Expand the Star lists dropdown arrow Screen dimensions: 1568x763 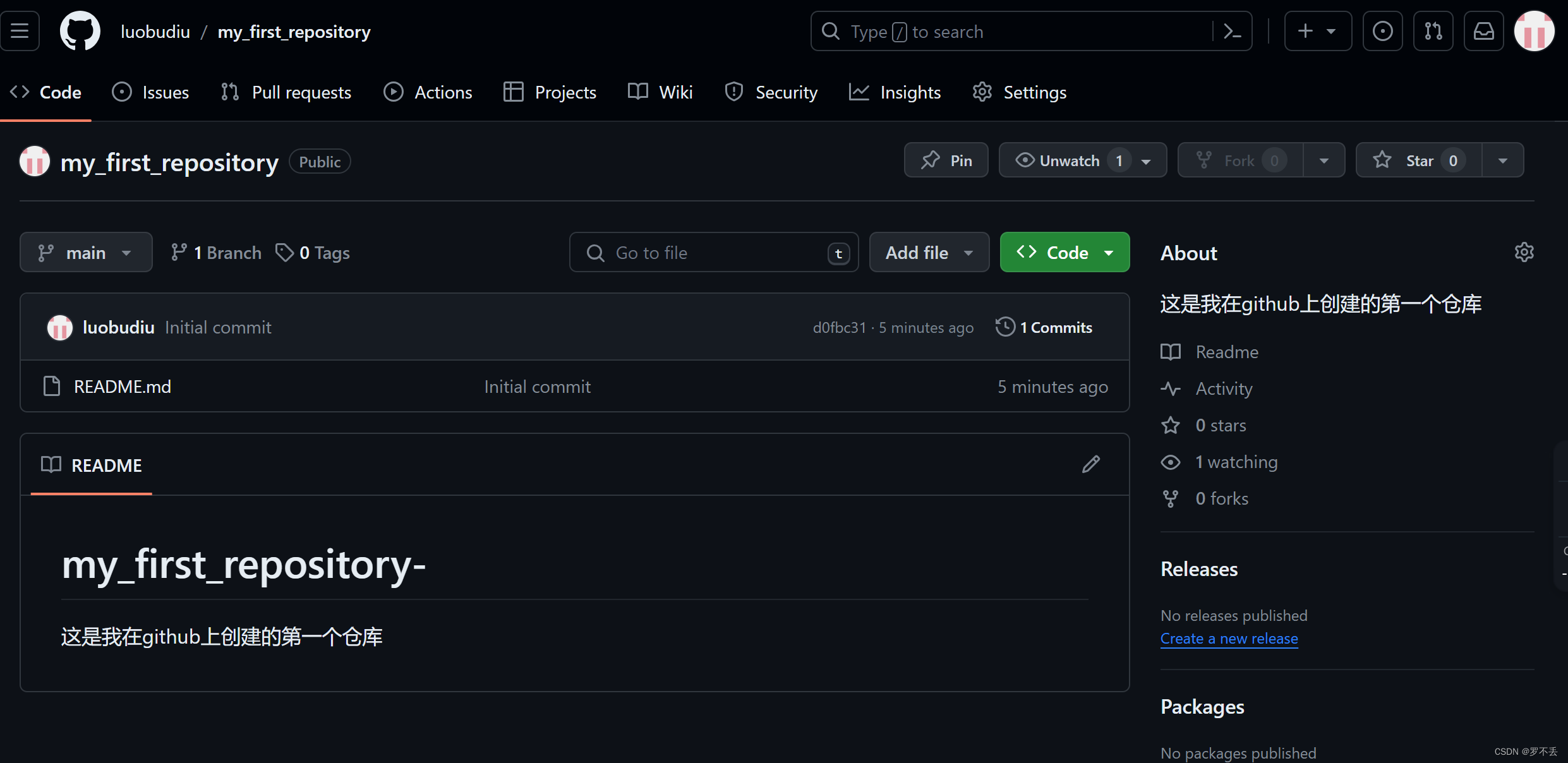[x=1503, y=160]
